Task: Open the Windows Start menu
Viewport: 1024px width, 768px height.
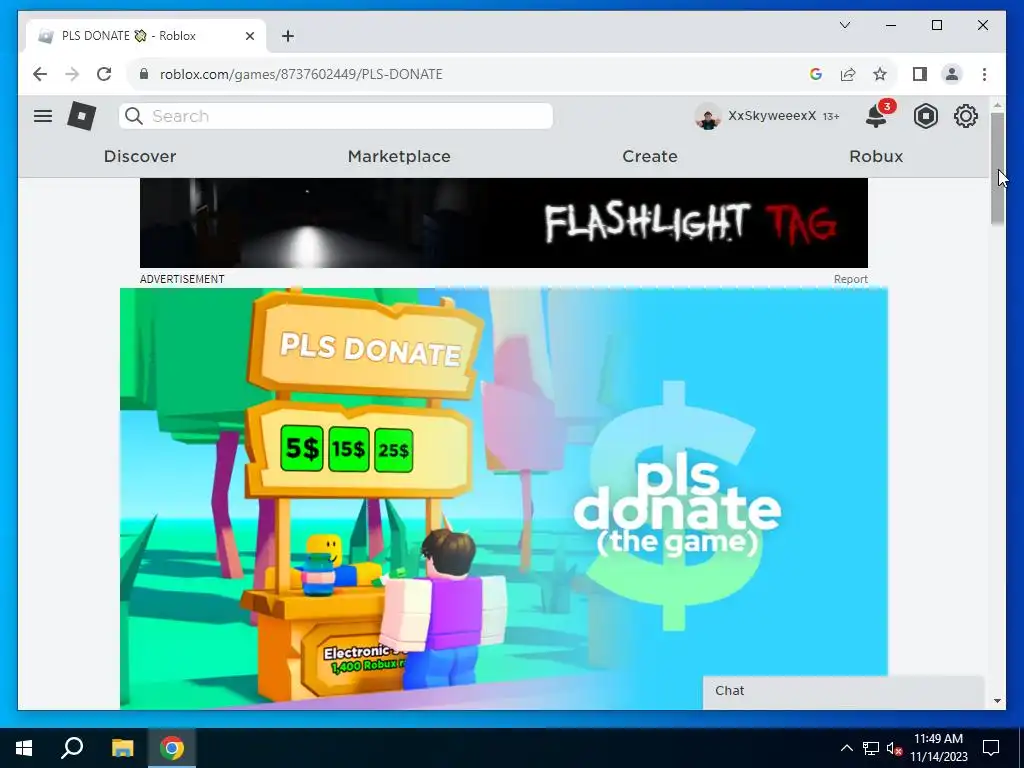Action: coord(24,748)
